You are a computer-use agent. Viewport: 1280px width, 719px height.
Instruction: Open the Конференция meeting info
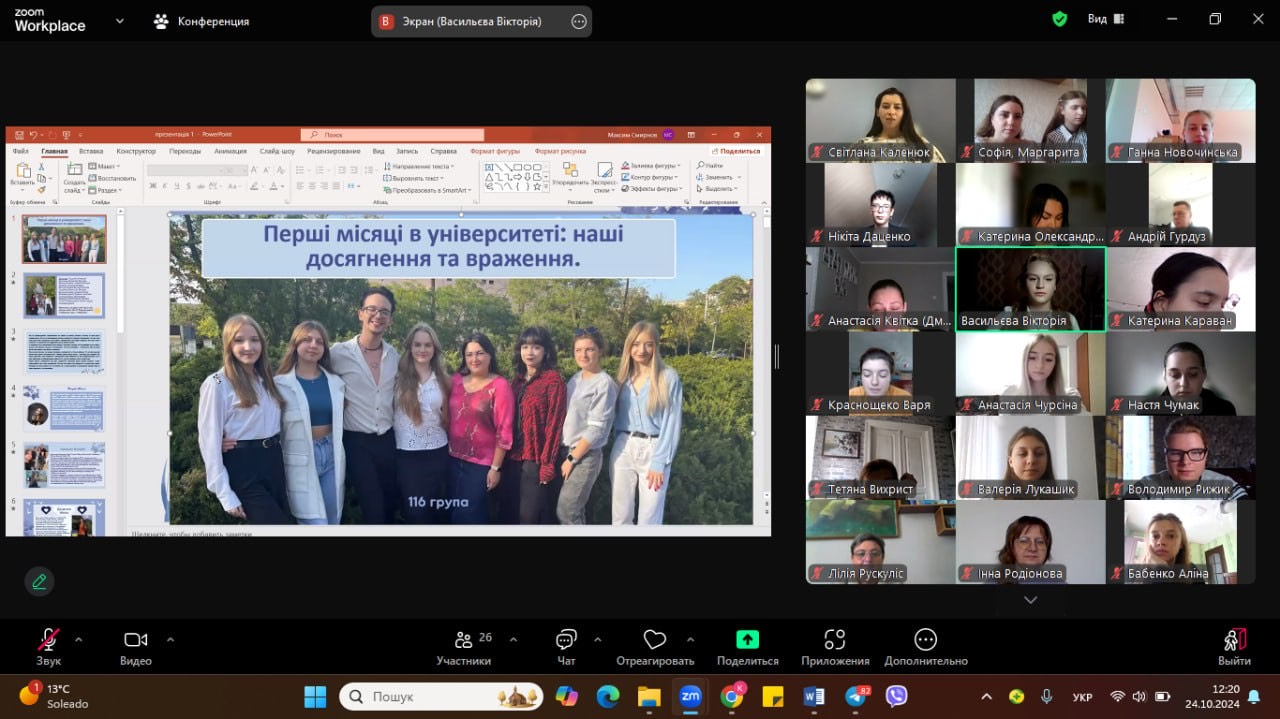[x=201, y=21]
